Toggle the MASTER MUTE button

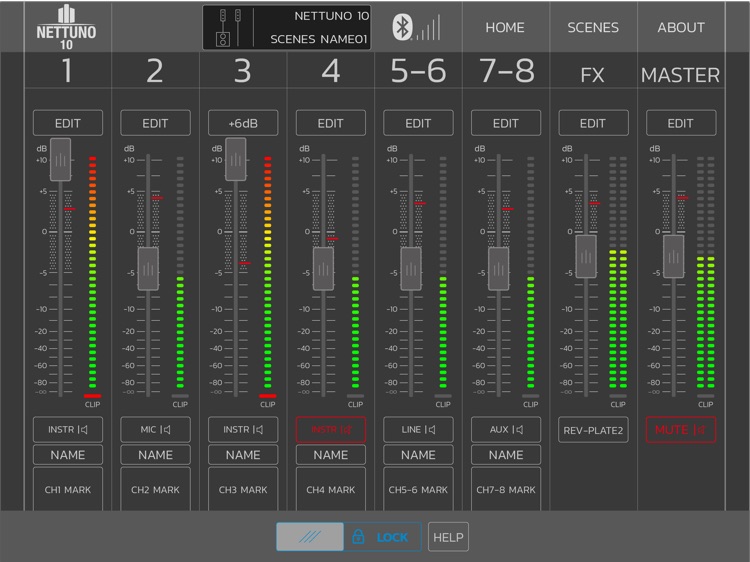(681, 430)
